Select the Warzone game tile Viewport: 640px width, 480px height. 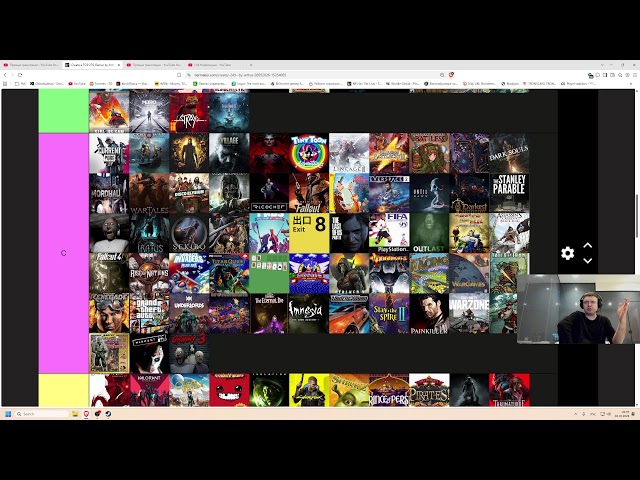click(x=469, y=313)
